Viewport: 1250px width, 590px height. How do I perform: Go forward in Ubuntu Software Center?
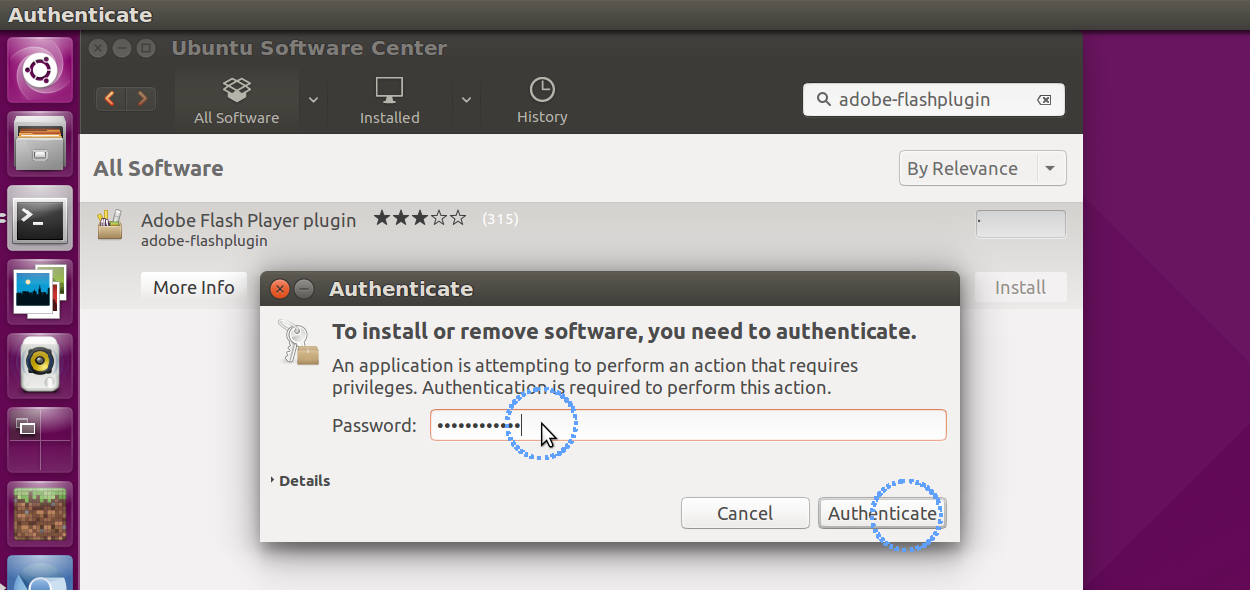pyautogui.click(x=142, y=98)
